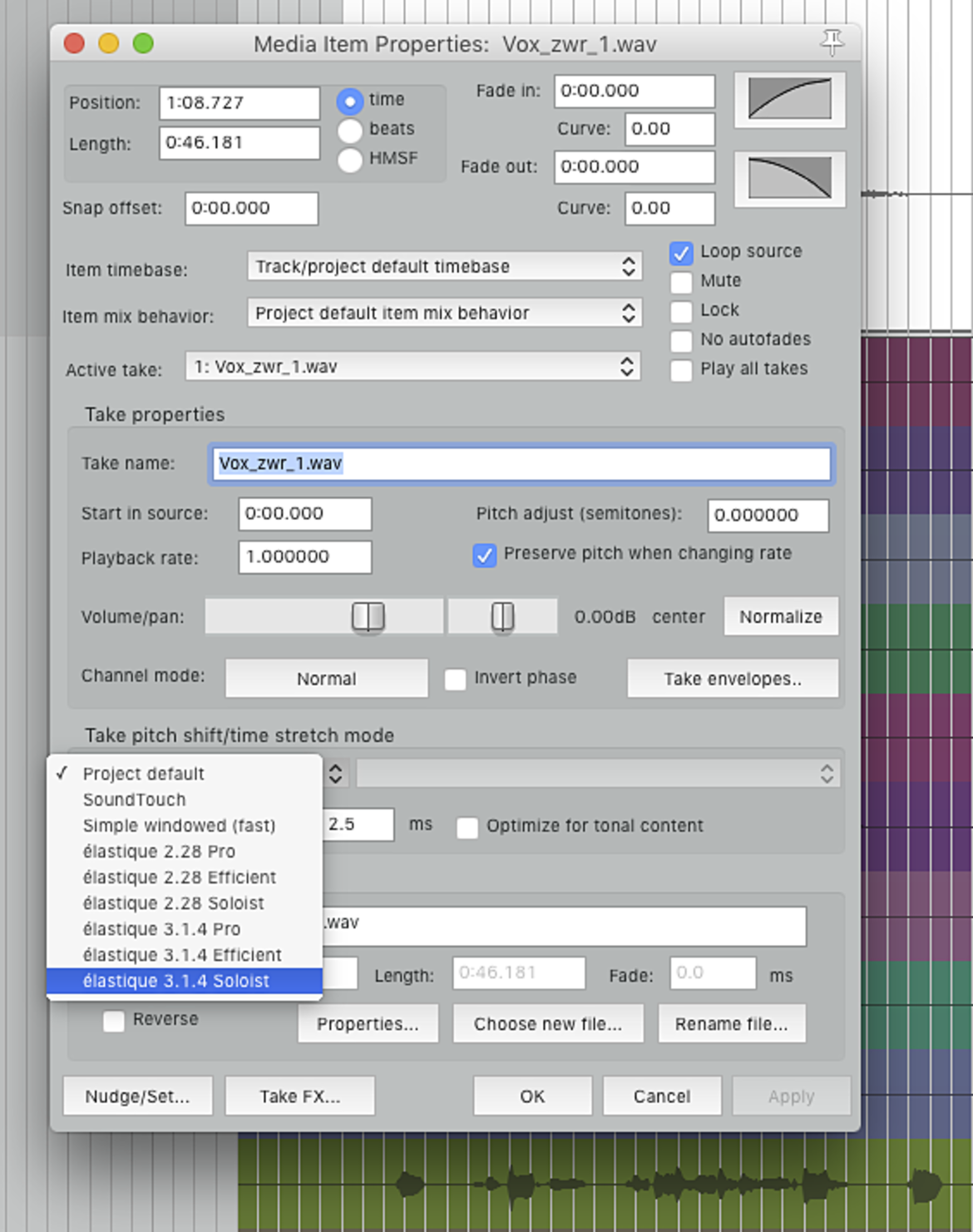This screenshot has width=973, height=1232.
Task: Click the take pan slider handle
Action: tap(502, 617)
